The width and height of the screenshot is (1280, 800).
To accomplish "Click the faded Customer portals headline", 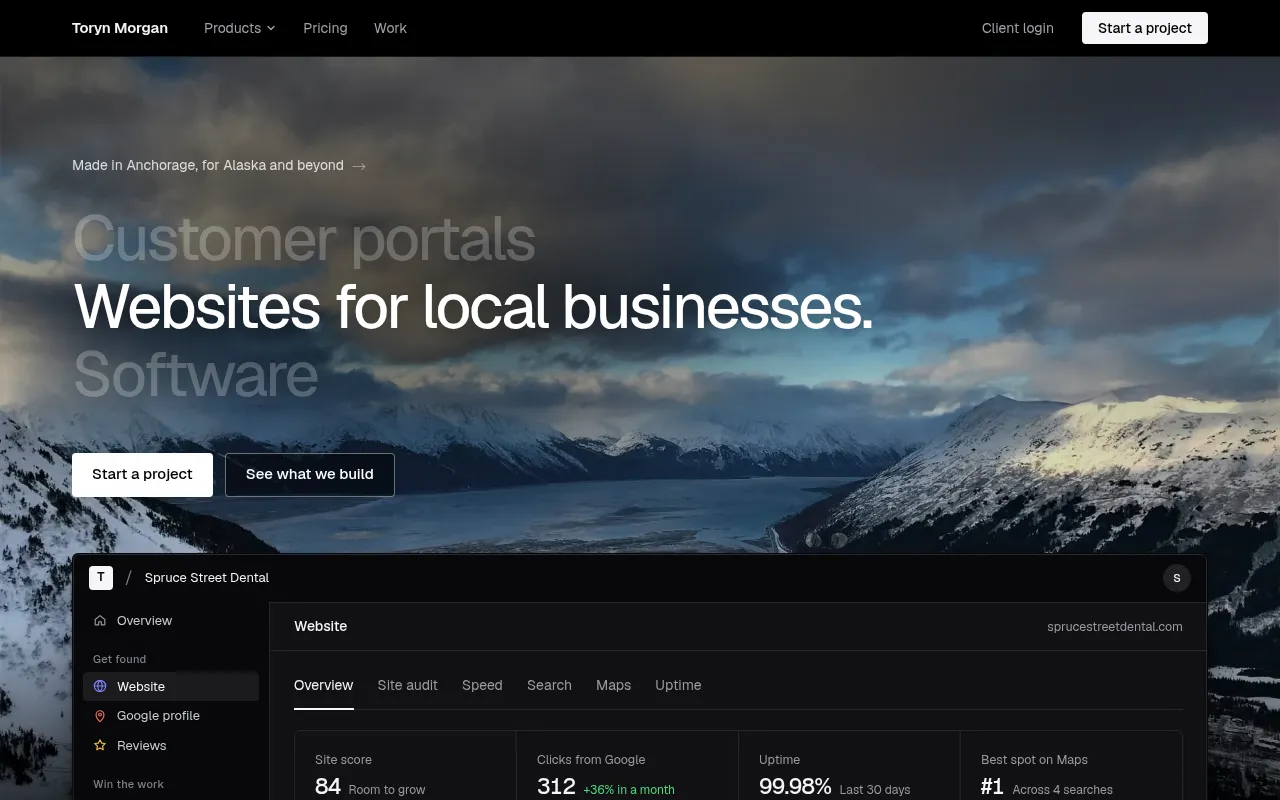I will pos(304,239).
